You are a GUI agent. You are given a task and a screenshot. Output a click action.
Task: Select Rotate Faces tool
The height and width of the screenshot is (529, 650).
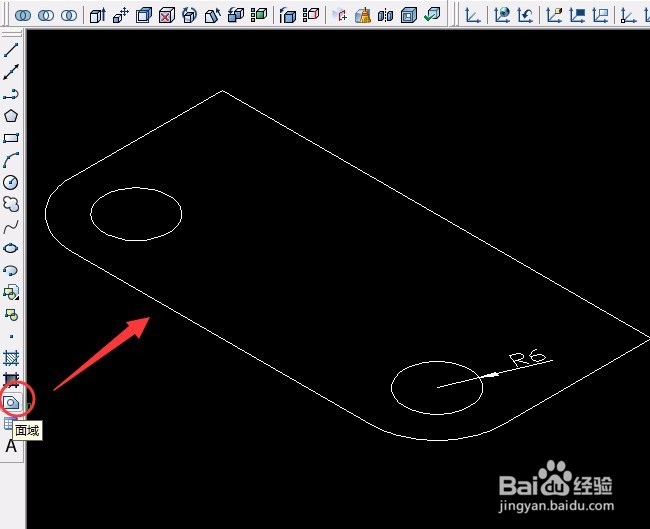(189, 15)
